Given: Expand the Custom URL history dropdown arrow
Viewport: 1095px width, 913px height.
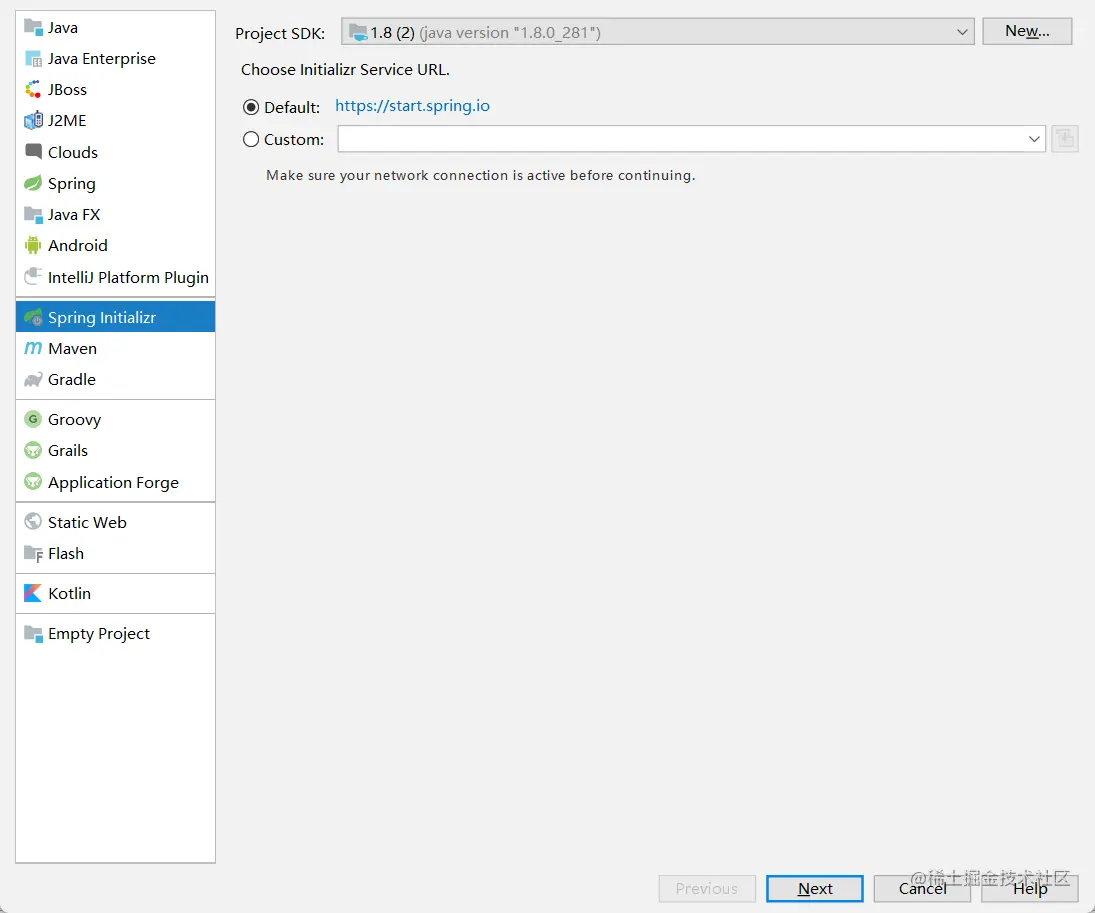Looking at the screenshot, I should point(1034,139).
